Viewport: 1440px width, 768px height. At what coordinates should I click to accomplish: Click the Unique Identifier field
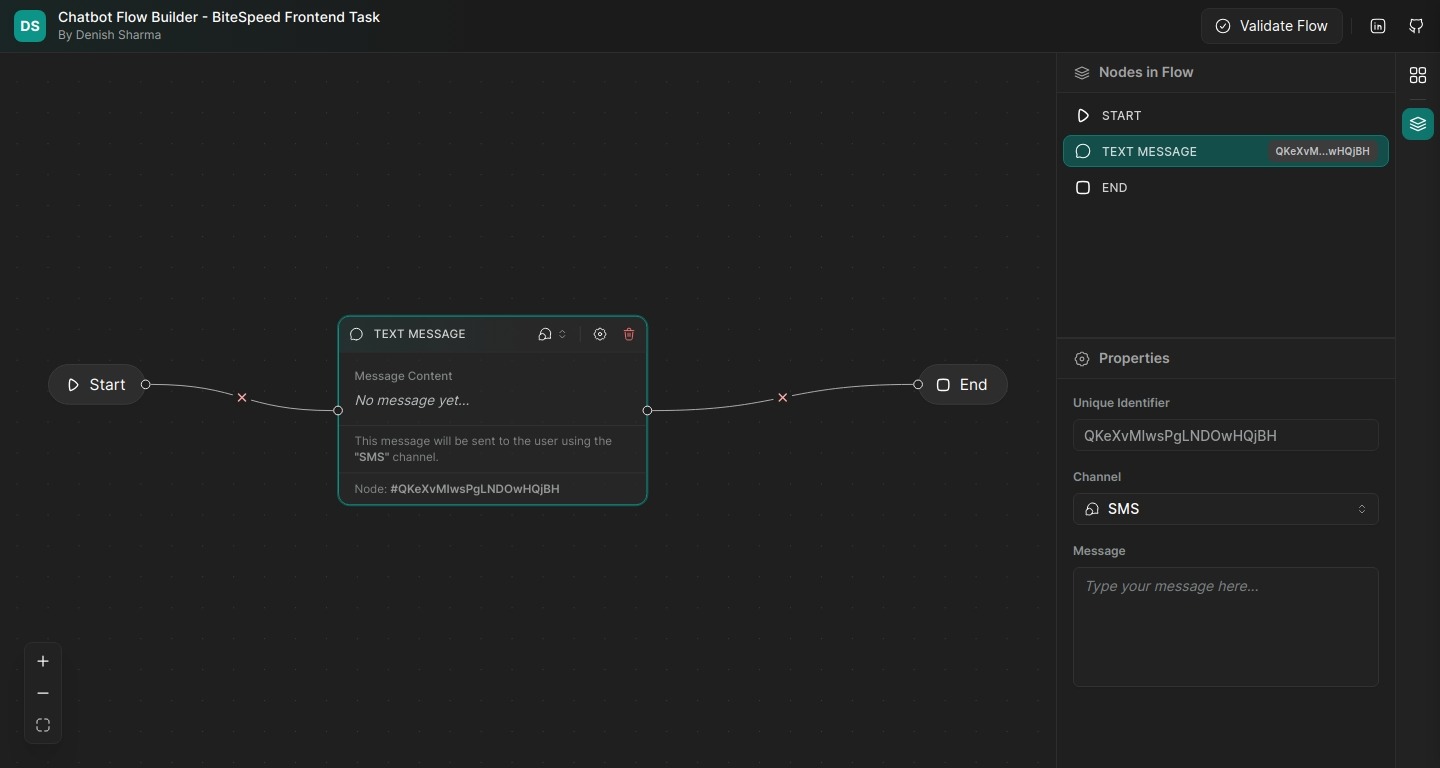coord(1226,435)
